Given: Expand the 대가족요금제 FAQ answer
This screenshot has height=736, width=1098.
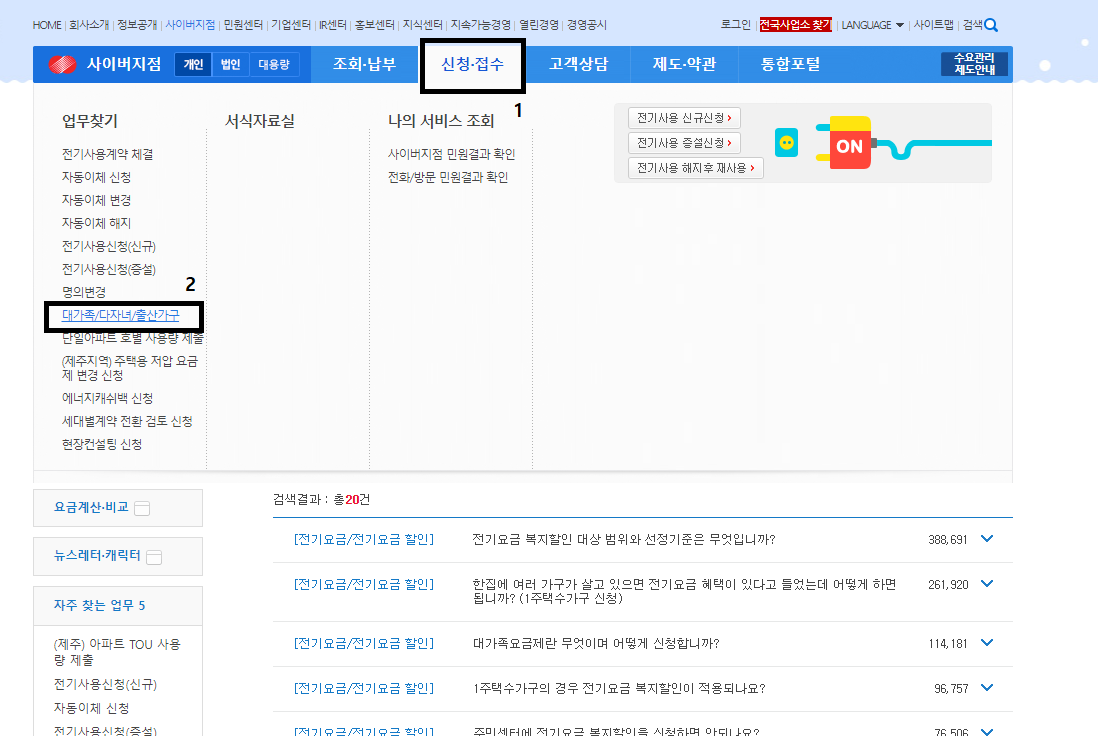Looking at the screenshot, I should click(x=987, y=643).
